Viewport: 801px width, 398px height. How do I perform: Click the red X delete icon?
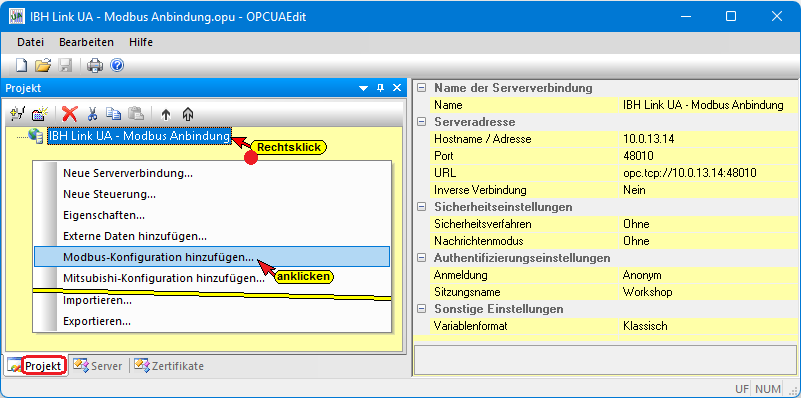coord(69,113)
